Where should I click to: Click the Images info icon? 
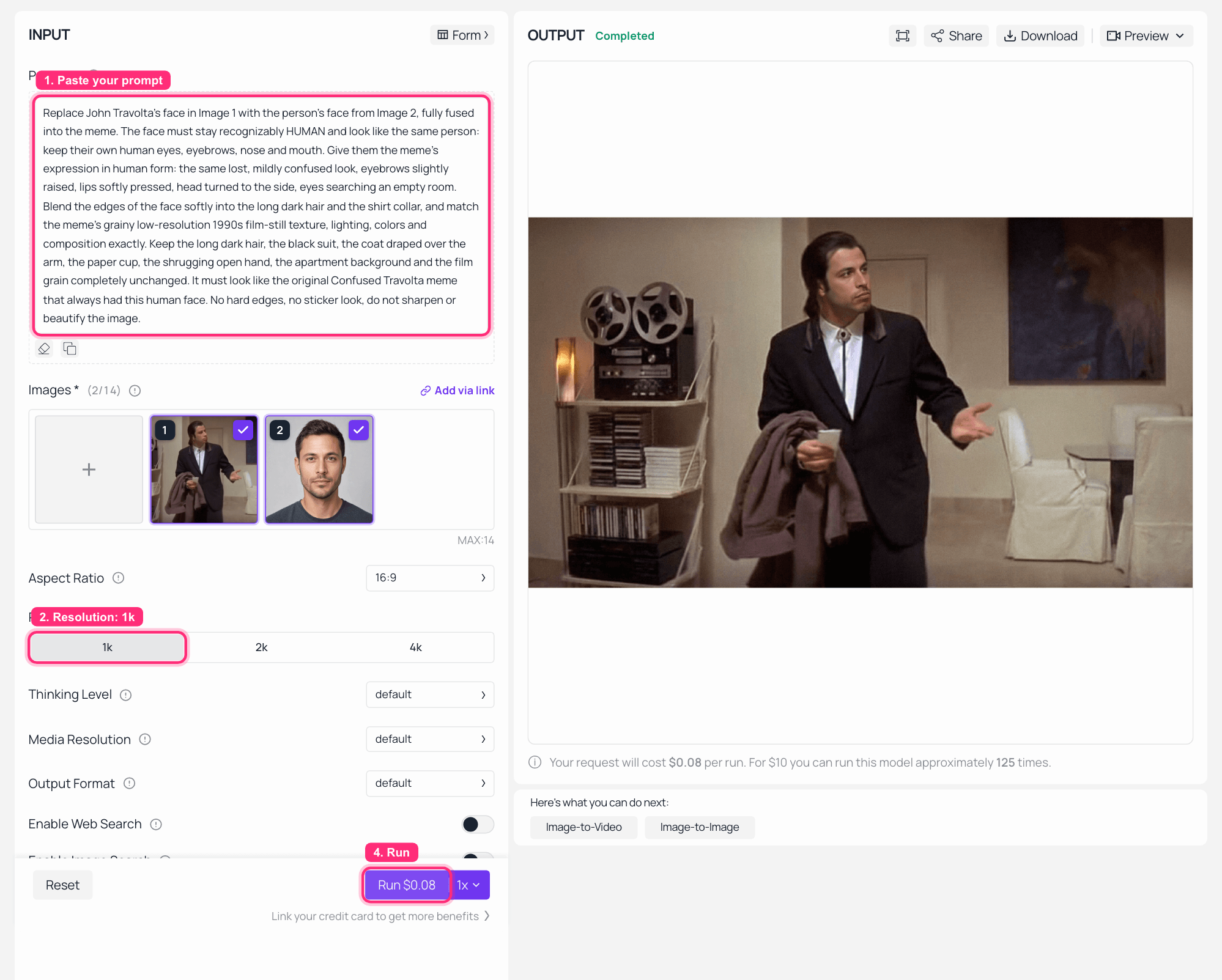135,391
